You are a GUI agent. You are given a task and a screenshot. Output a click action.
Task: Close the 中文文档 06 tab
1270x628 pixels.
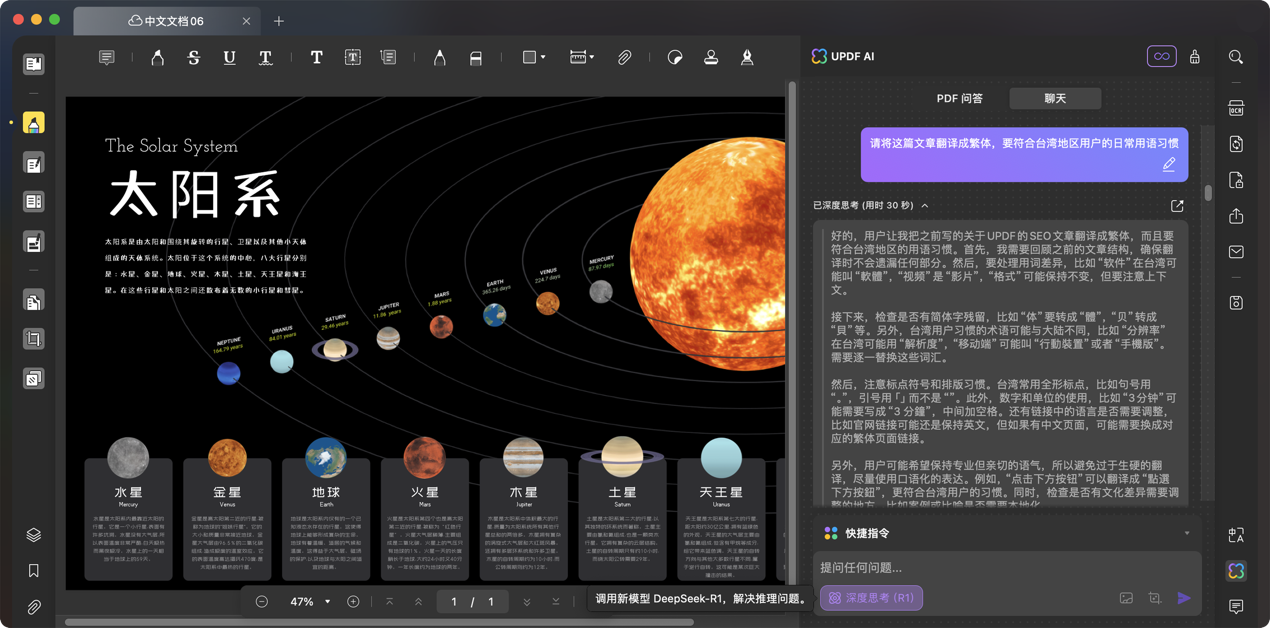(x=246, y=21)
